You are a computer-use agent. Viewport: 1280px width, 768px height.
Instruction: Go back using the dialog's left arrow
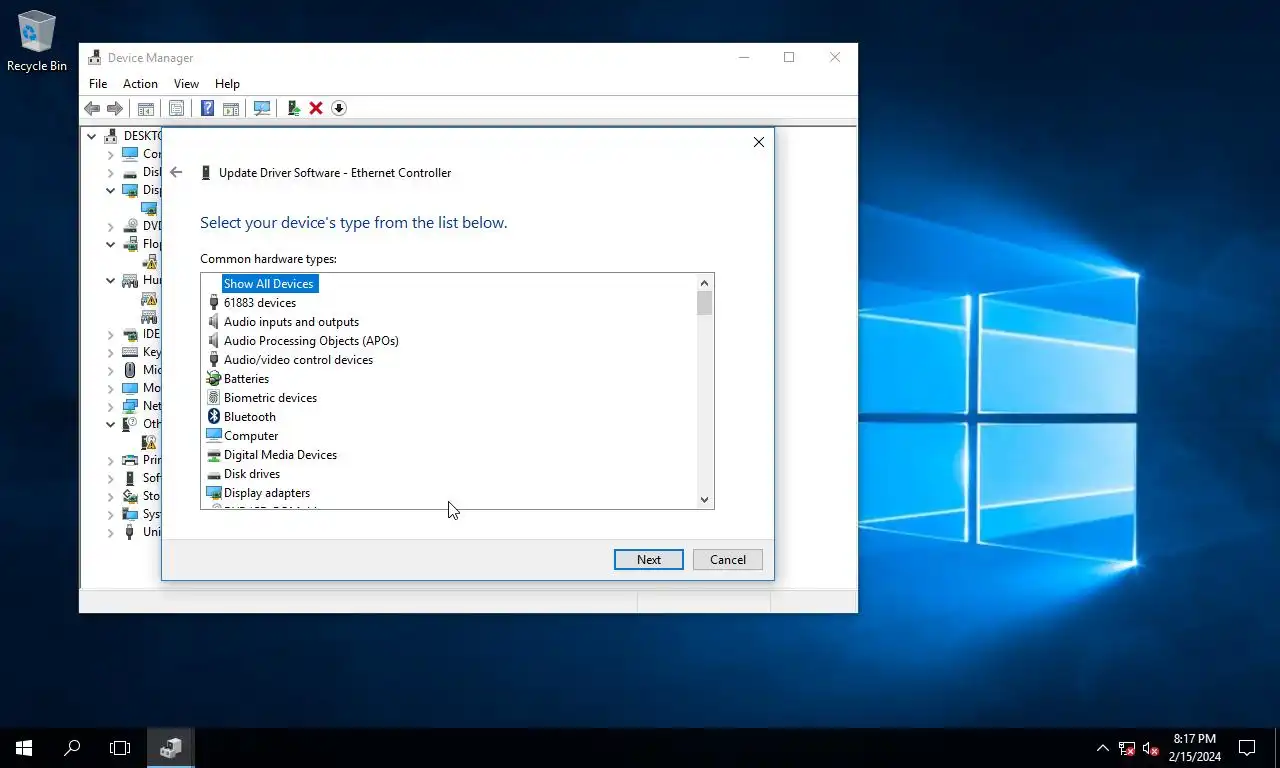coord(176,172)
